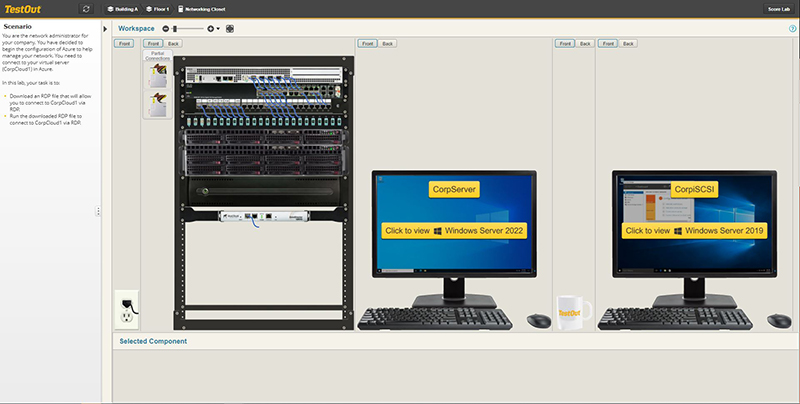This screenshot has width=800, height=404.
Task: Click the CorpServer mouse
Action: [x=539, y=321]
